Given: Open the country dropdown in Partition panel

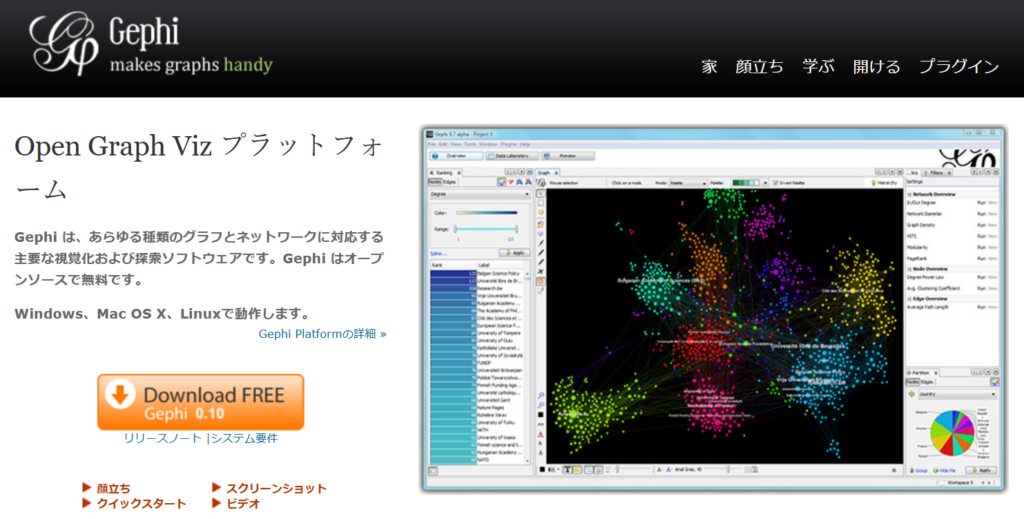Looking at the screenshot, I should point(957,394).
